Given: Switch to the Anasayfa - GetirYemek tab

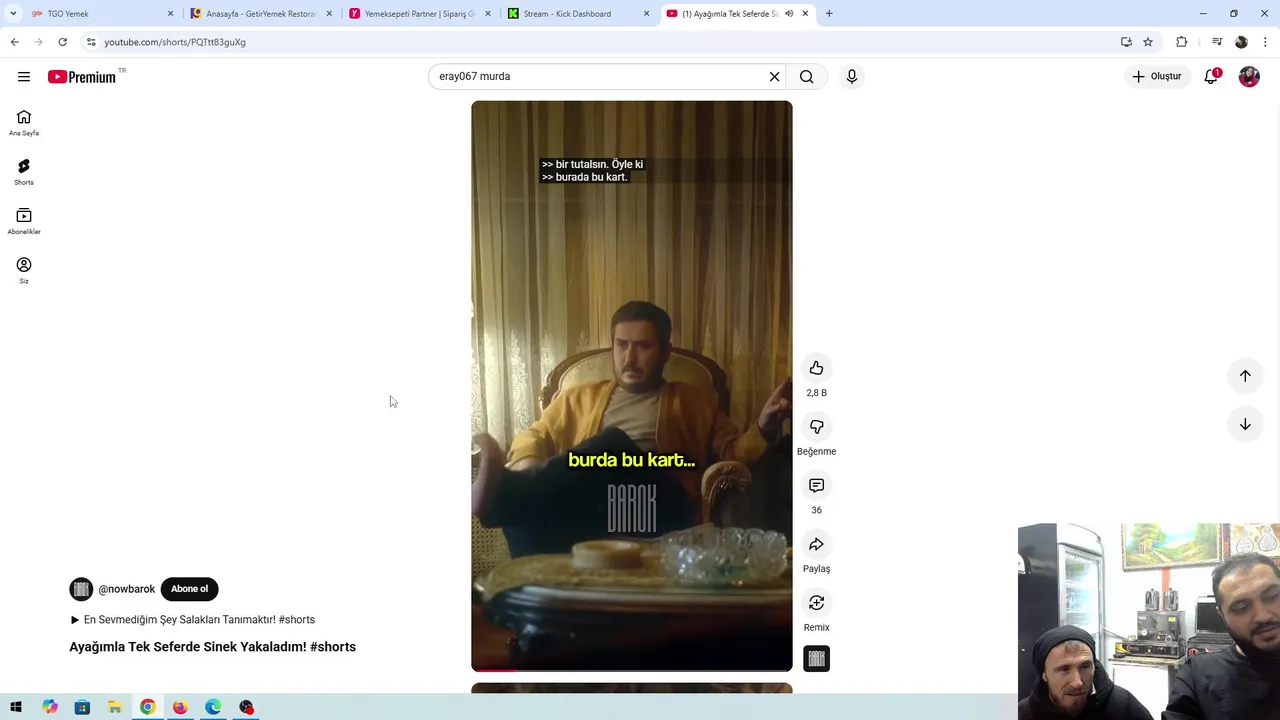Looking at the screenshot, I should pyautogui.click(x=260, y=14).
